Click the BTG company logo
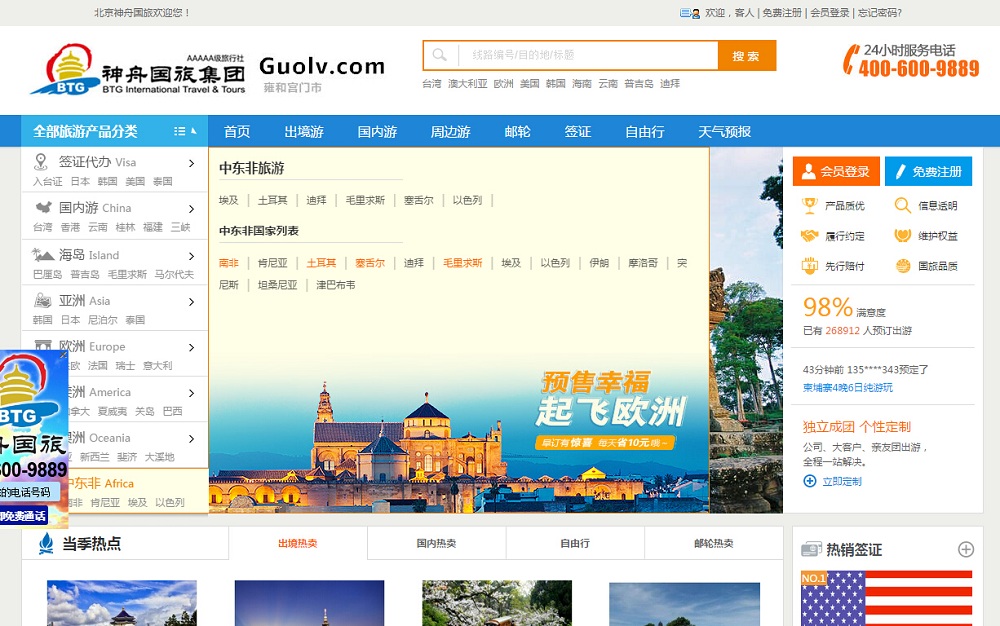 (138, 69)
